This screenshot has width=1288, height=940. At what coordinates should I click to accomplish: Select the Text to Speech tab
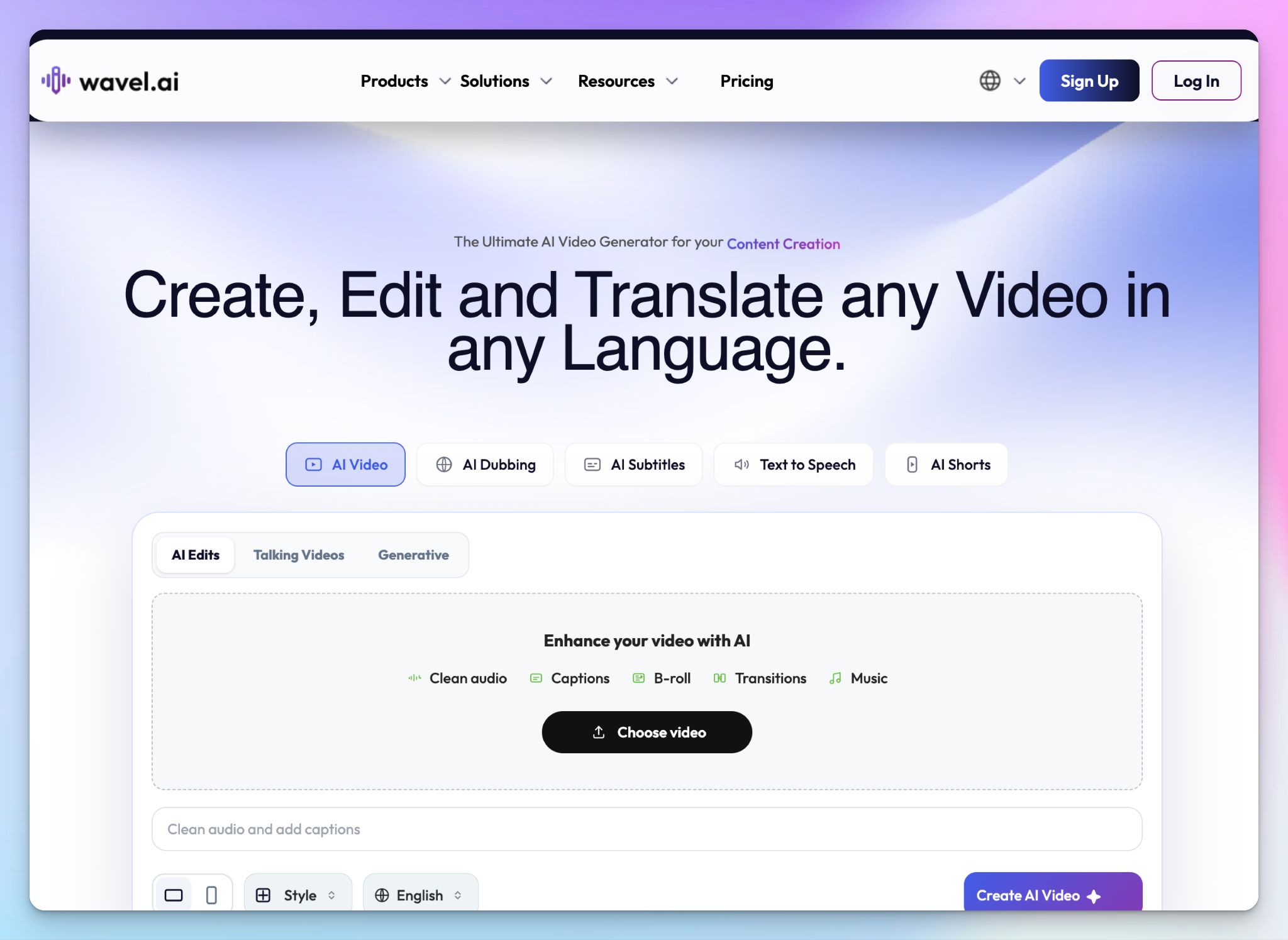[794, 465]
